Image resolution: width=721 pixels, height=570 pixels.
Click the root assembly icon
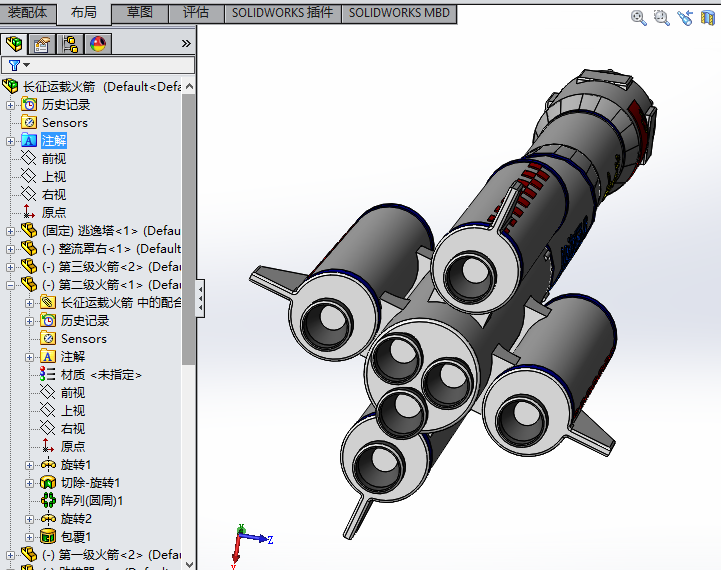click(x=10, y=86)
